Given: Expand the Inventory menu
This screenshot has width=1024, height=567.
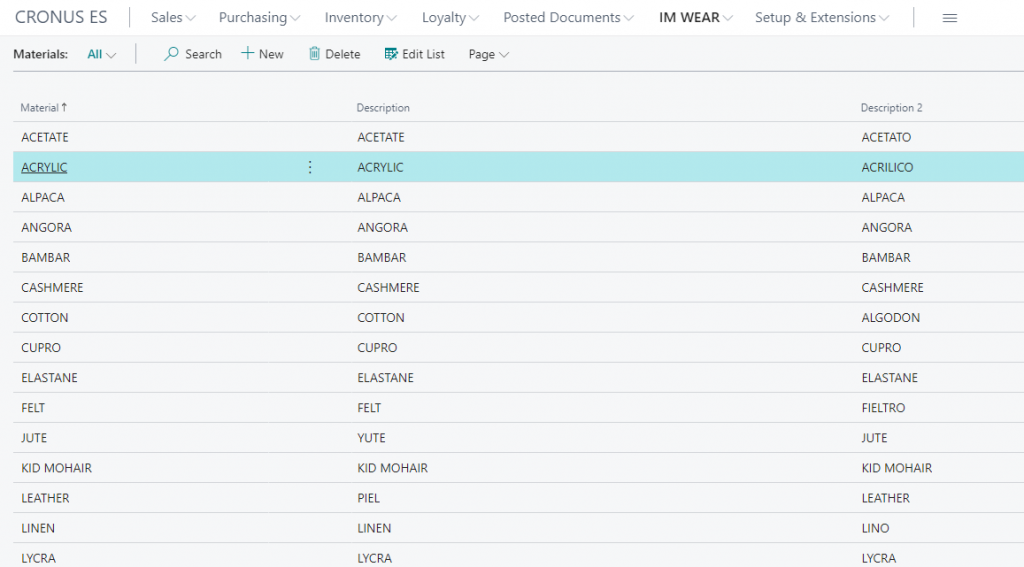Looking at the screenshot, I should point(360,18).
